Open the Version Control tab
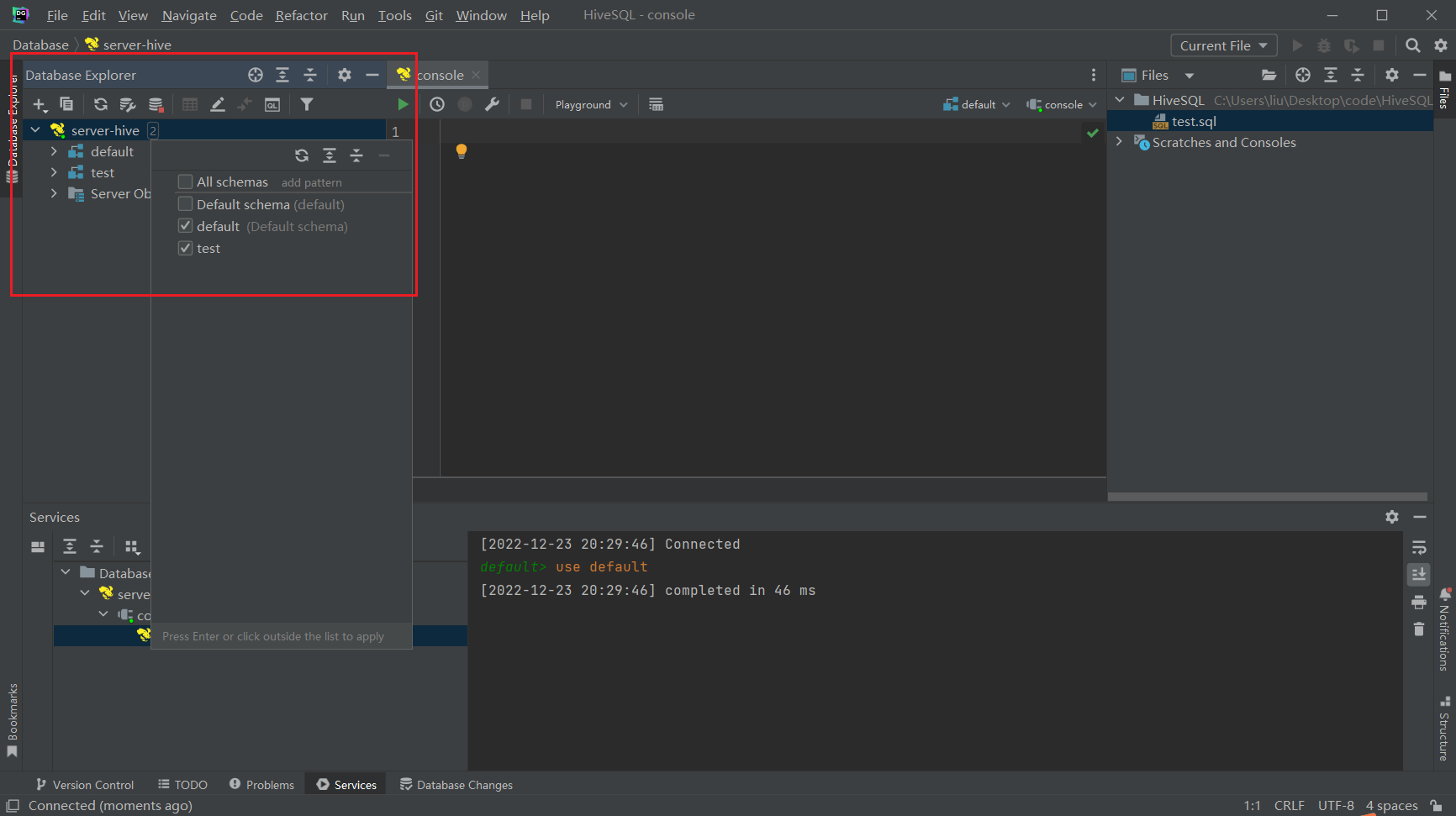 (x=85, y=784)
